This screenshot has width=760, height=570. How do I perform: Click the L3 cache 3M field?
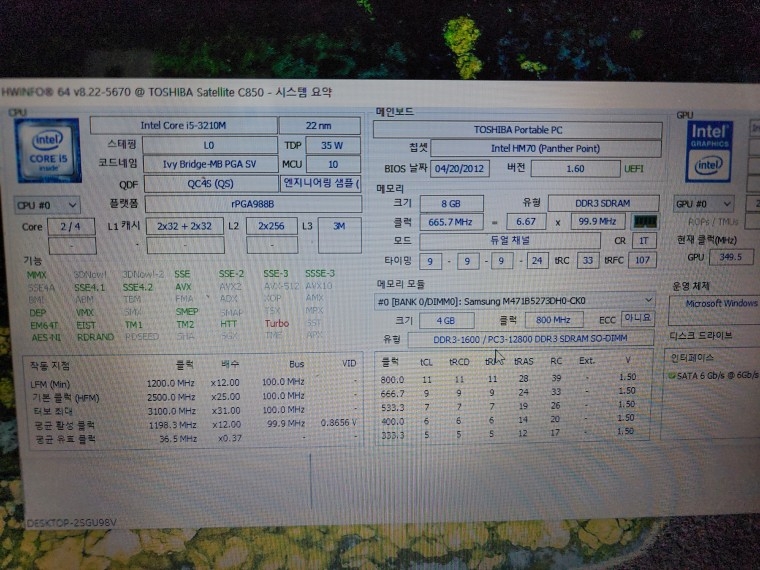point(339,235)
